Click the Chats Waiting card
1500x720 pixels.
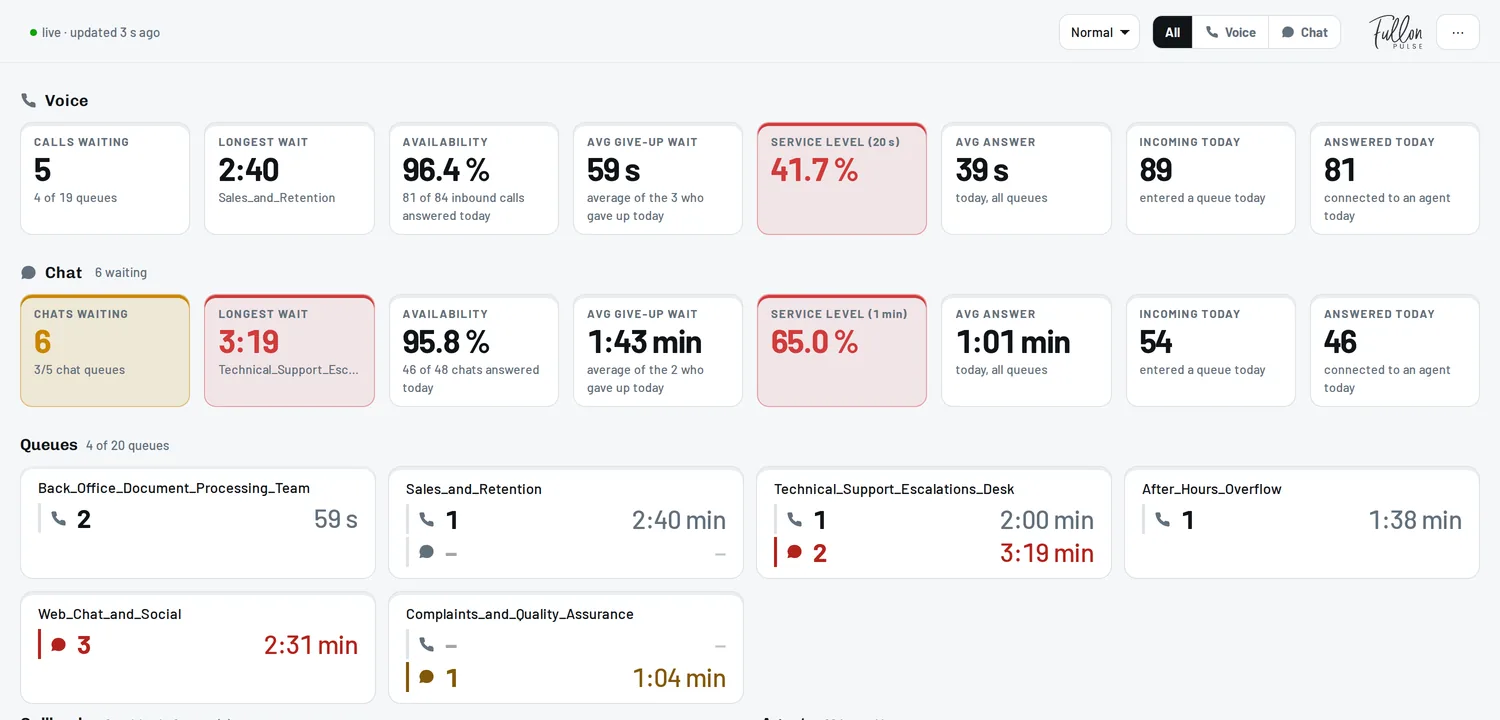105,351
